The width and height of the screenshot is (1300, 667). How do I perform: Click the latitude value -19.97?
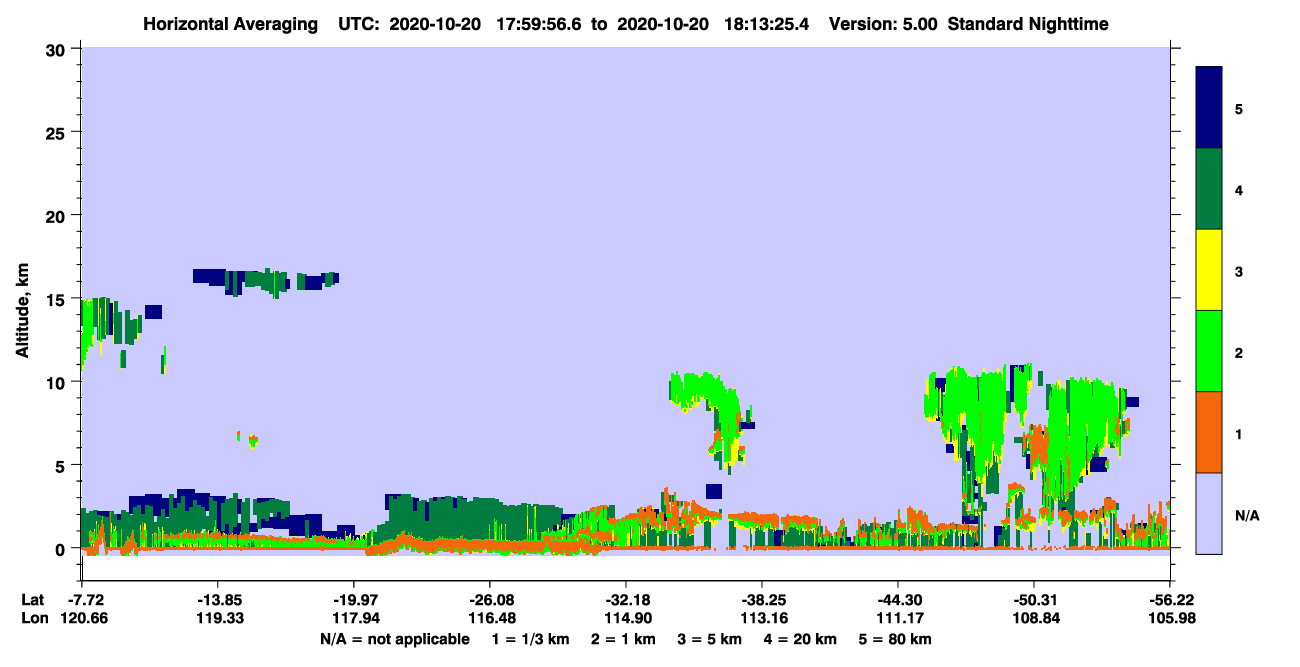(x=353, y=600)
